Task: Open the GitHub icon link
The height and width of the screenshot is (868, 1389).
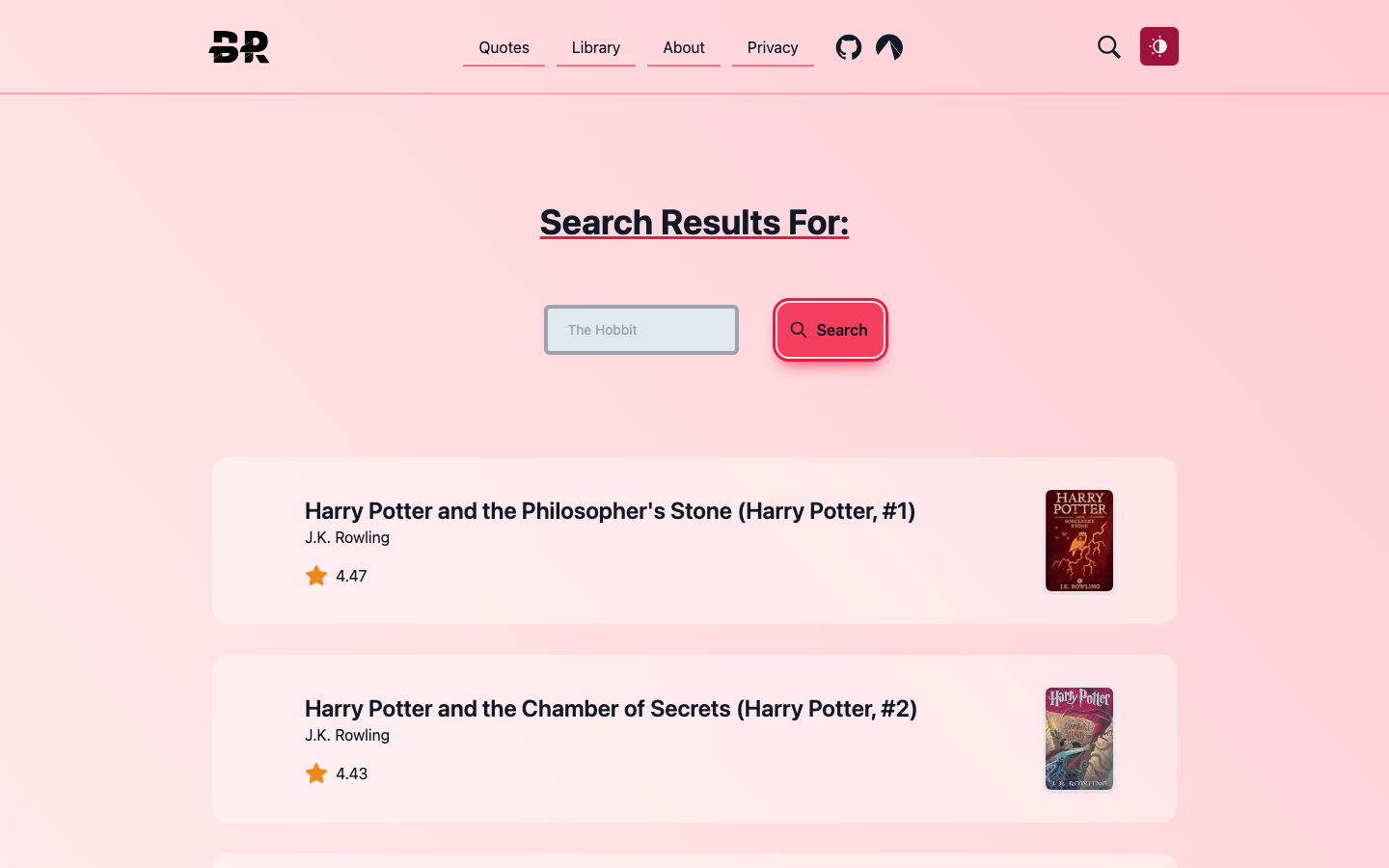Action: pos(849,46)
